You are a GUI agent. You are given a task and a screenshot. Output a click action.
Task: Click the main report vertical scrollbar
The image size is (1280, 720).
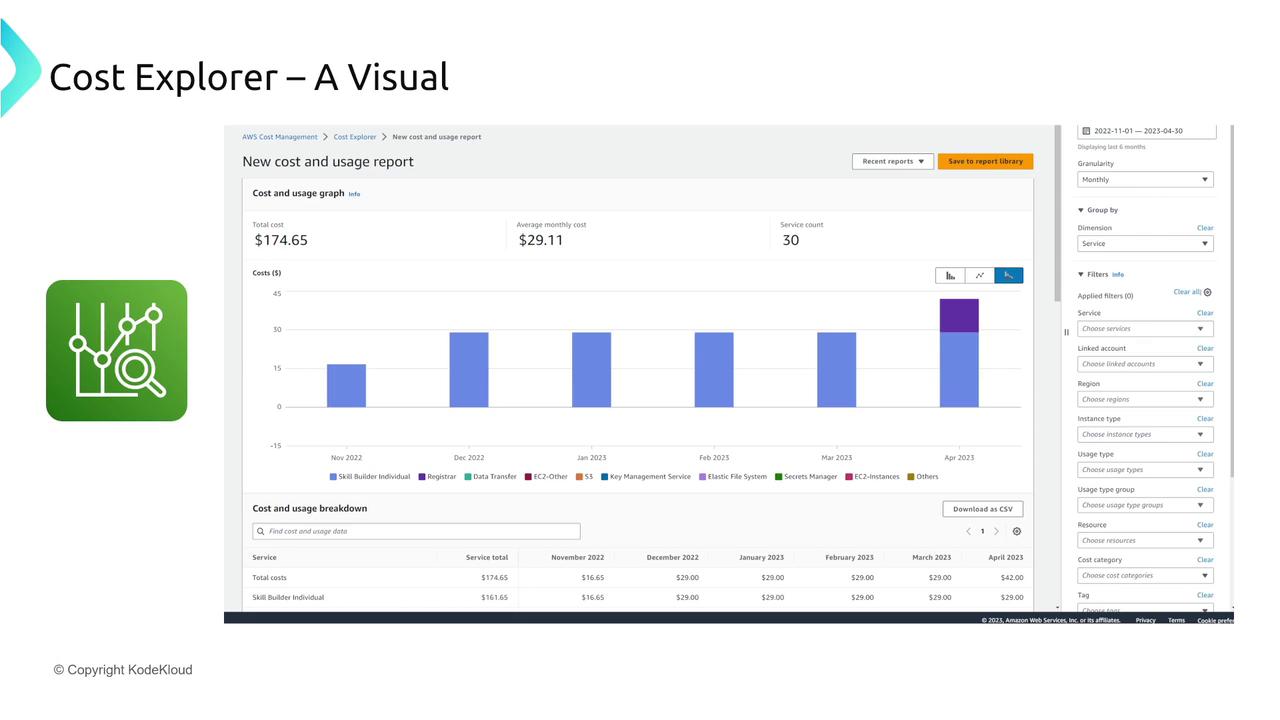click(x=1057, y=214)
